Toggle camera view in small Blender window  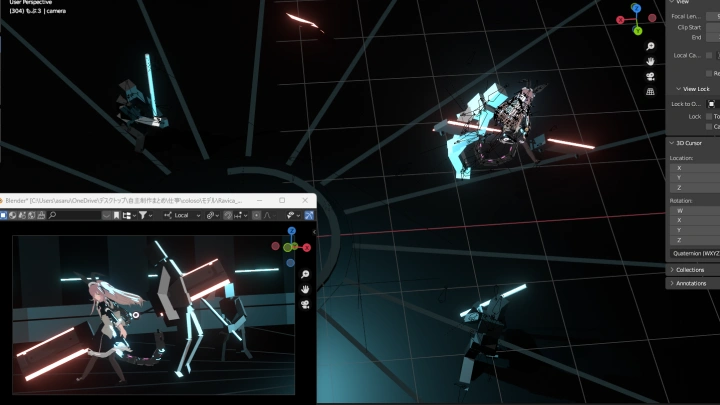(x=305, y=304)
